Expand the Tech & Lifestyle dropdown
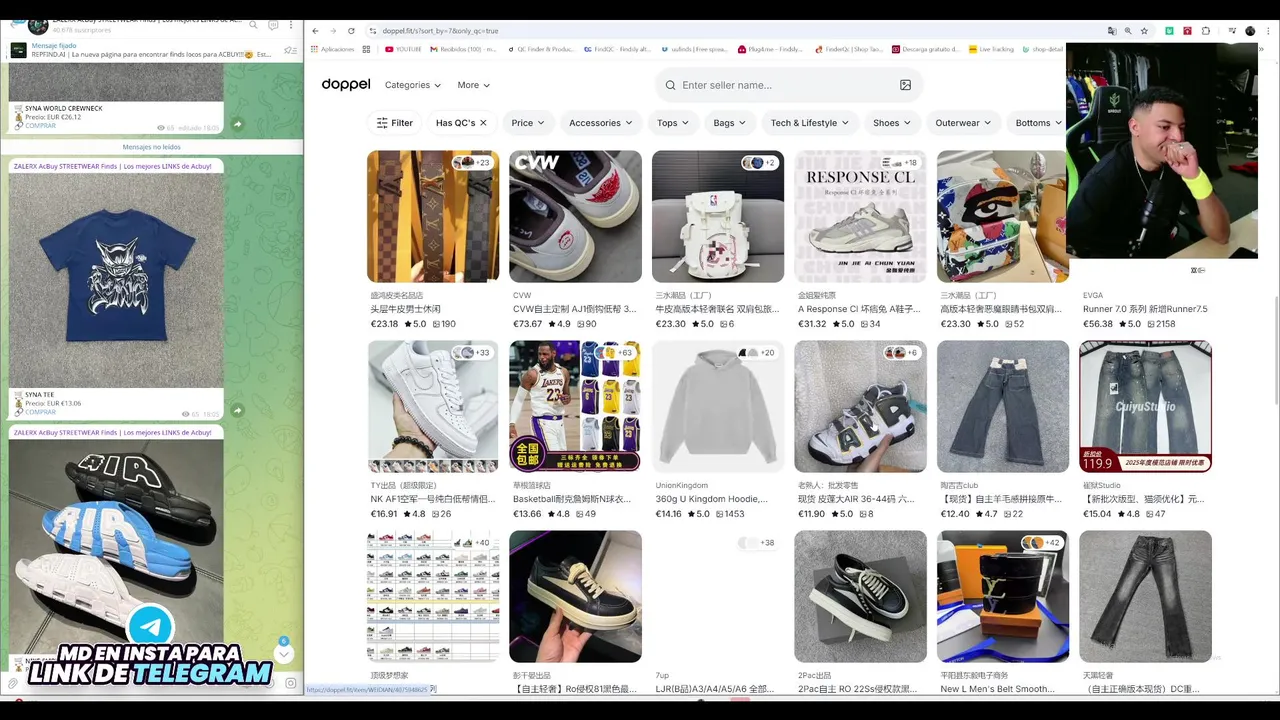This screenshot has width=1280, height=720. click(x=810, y=123)
